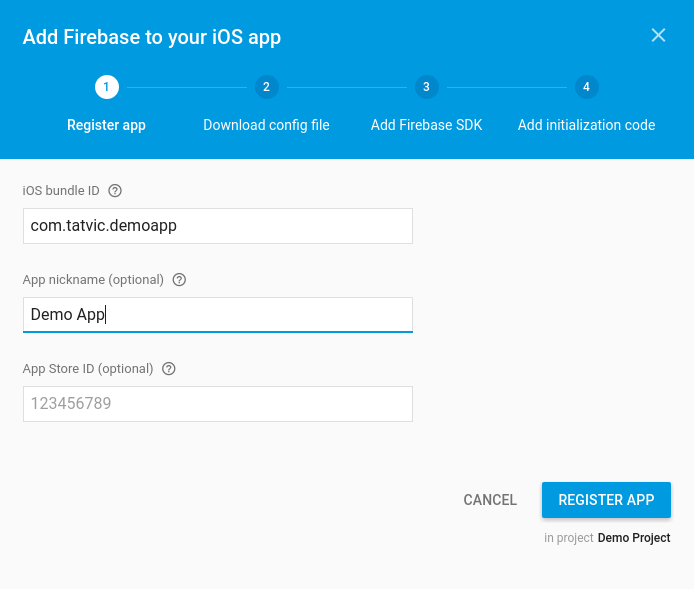Focus the iOS bundle ID input field

pyautogui.click(x=218, y=226)
